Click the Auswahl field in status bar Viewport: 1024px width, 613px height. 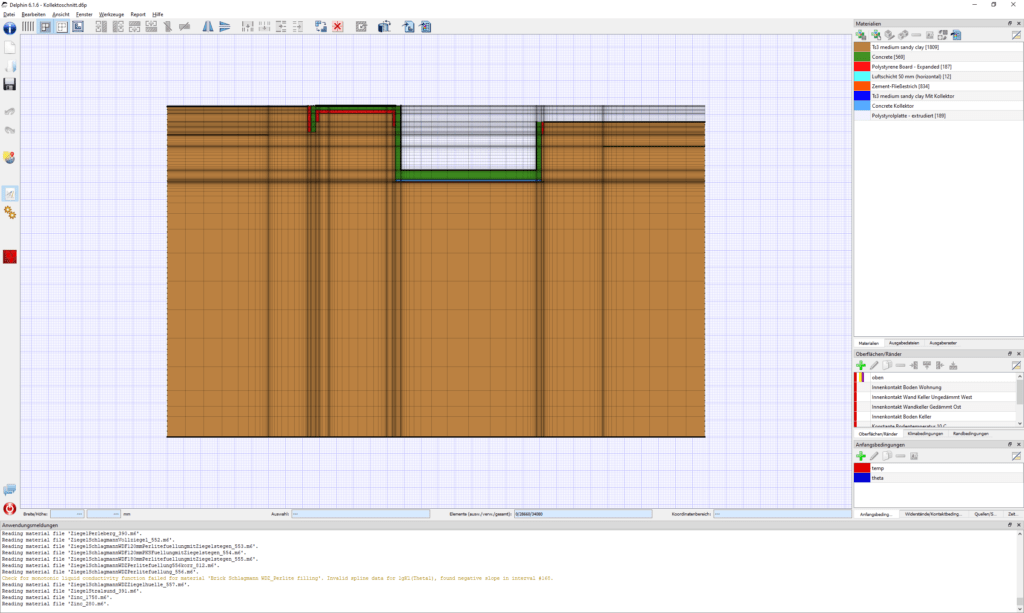tap(360, 514)
